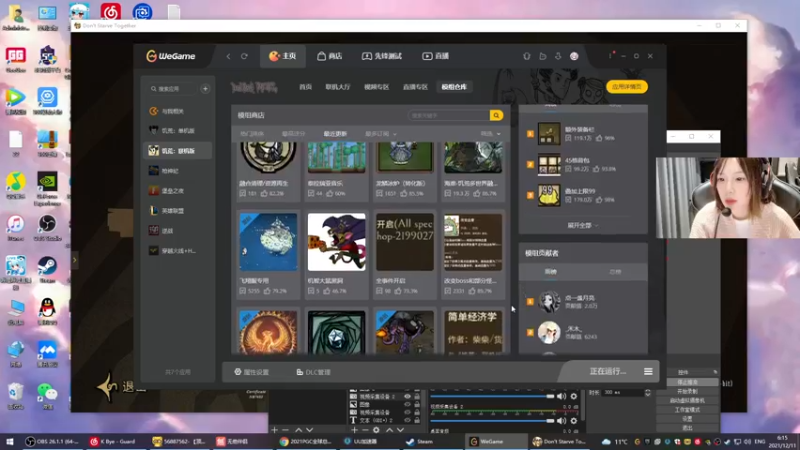Add an OBS scene with the plus icon
Viewport: 800px width, 450px height.
tap(274, 430)
